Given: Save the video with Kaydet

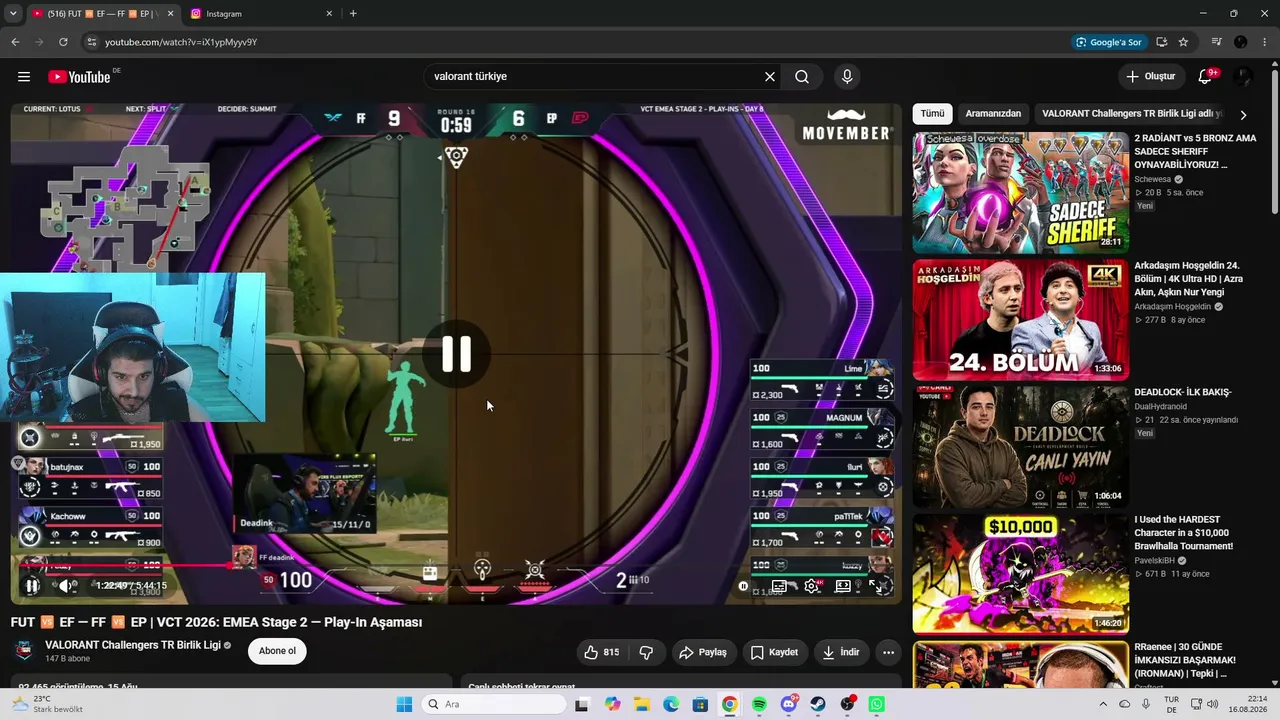Looking at the screenshot, I should tap(774, 652).
